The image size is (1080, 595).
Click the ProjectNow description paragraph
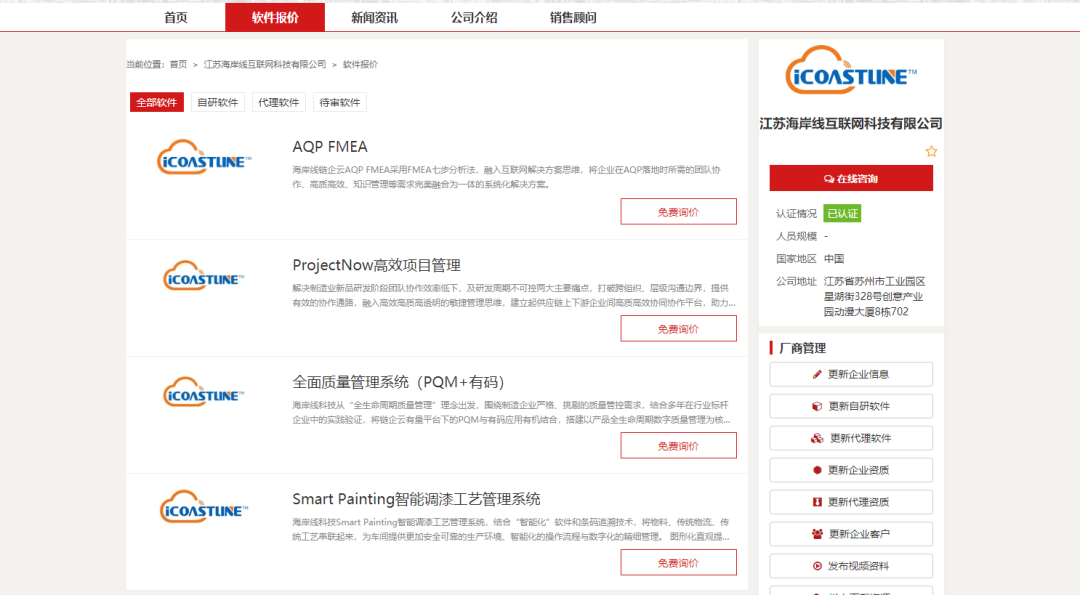[x=514, y=295]
